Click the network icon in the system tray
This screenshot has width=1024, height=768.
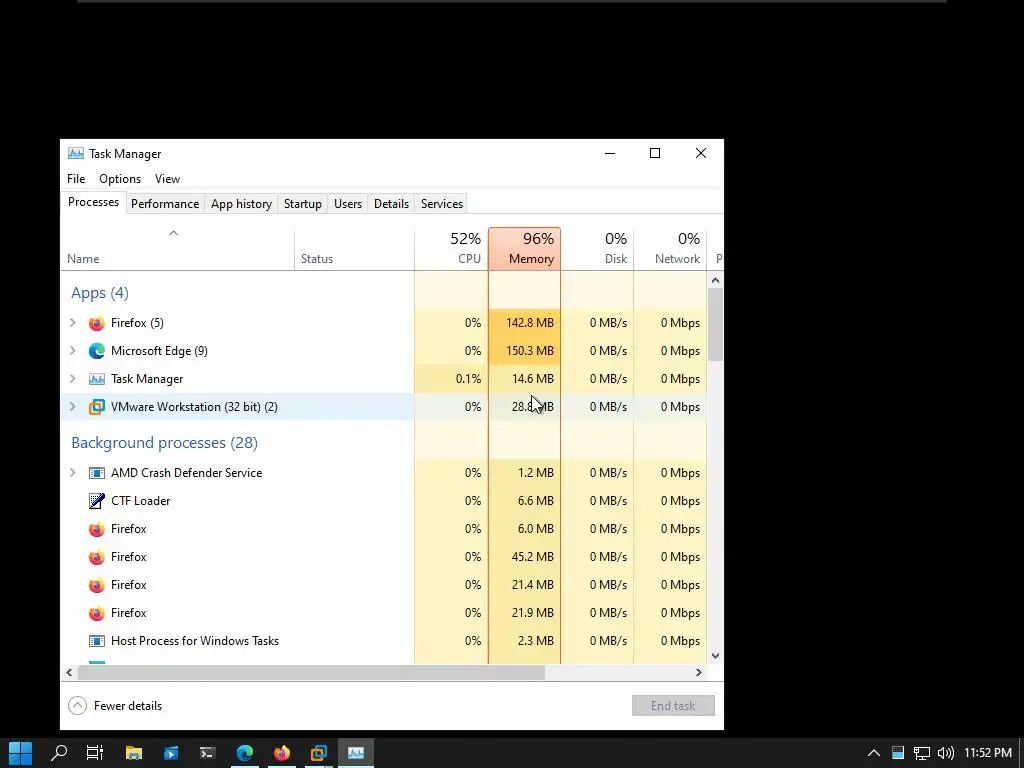tap(921, 753)
